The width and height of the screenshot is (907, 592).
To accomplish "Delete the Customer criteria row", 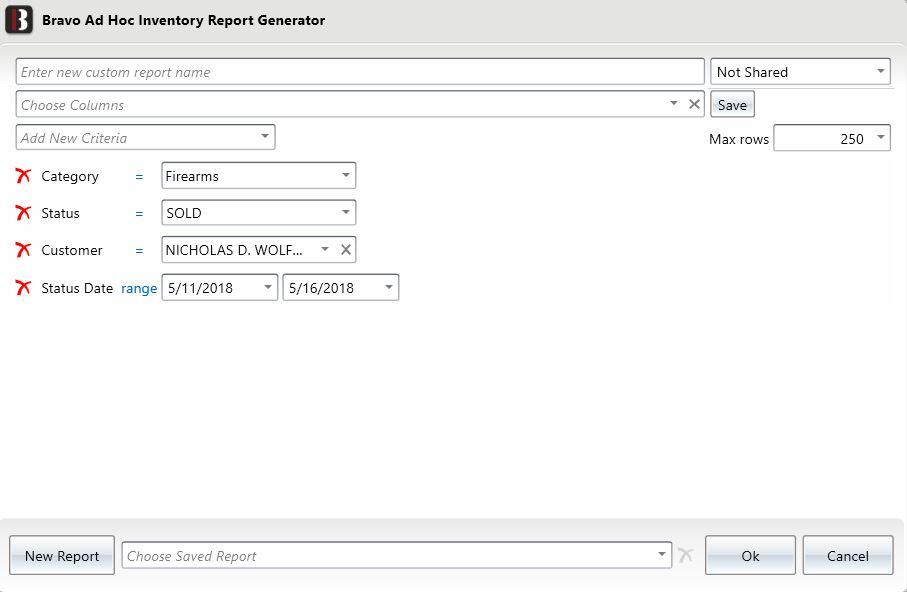I will pyautogui.click(x=23, y=250).
